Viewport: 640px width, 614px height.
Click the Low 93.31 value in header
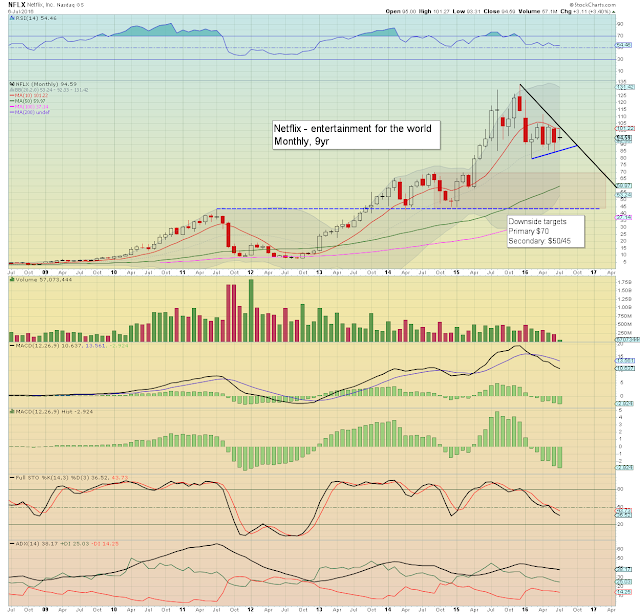[467, 11]
